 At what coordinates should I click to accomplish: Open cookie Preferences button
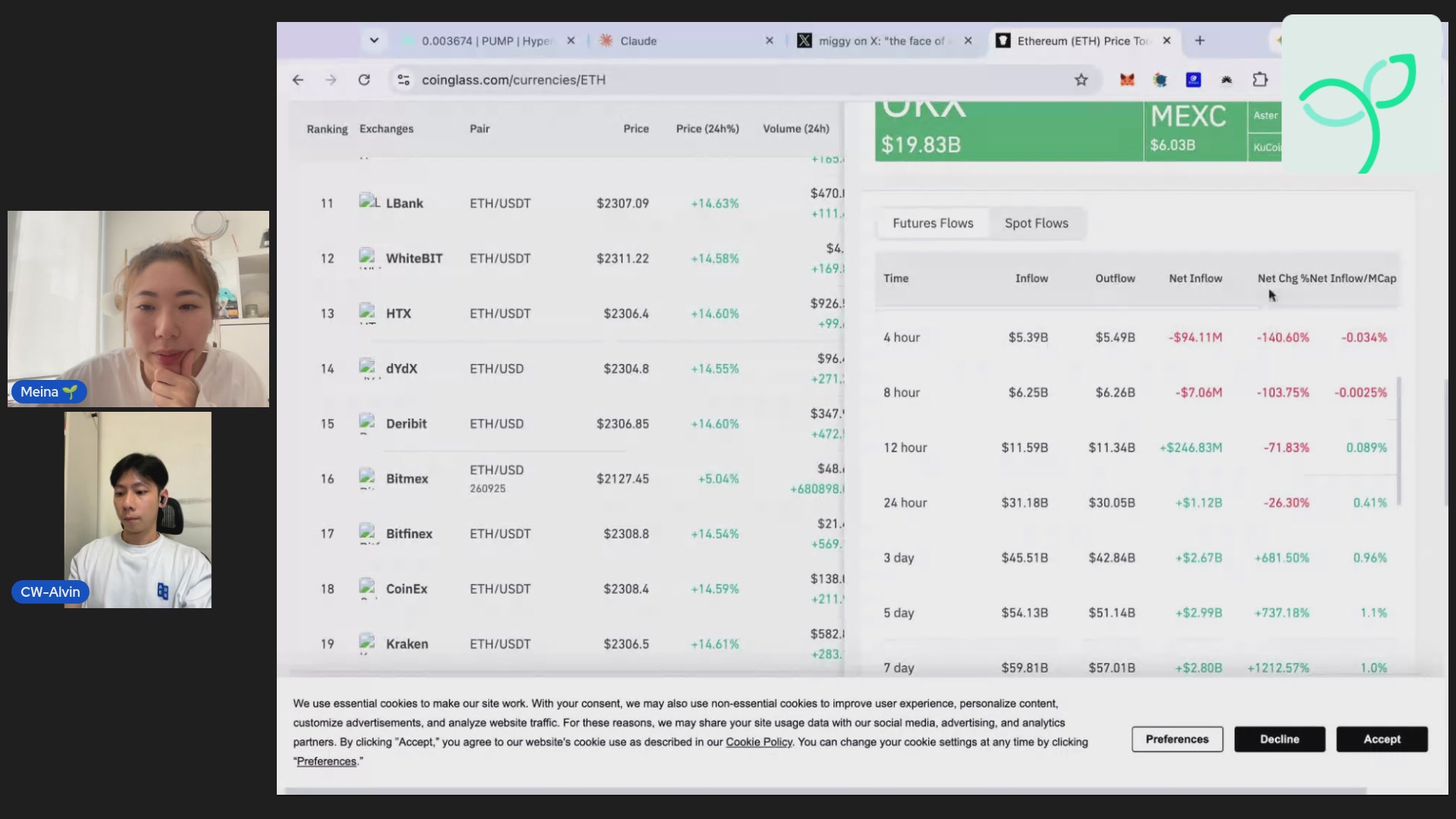pyautogui.click(x=1177, y=739)
